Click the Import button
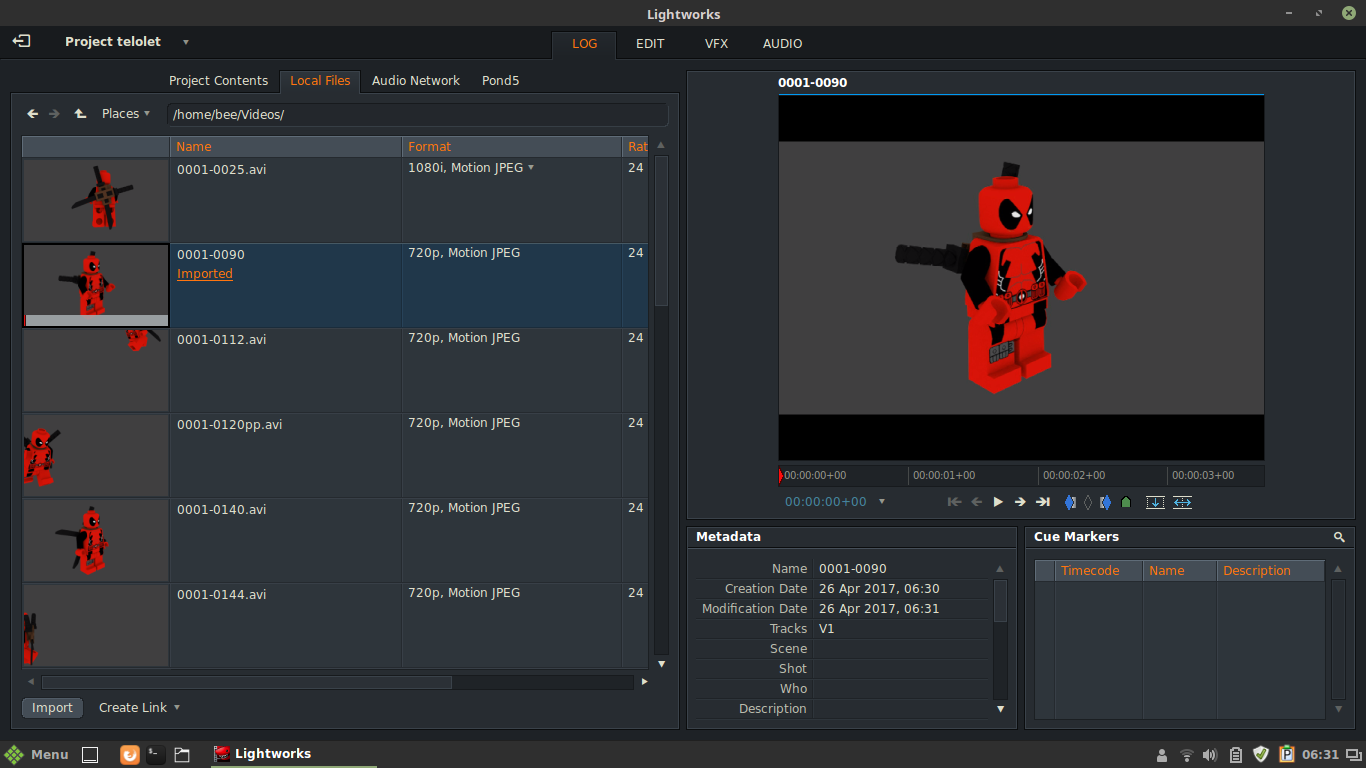 52,708
